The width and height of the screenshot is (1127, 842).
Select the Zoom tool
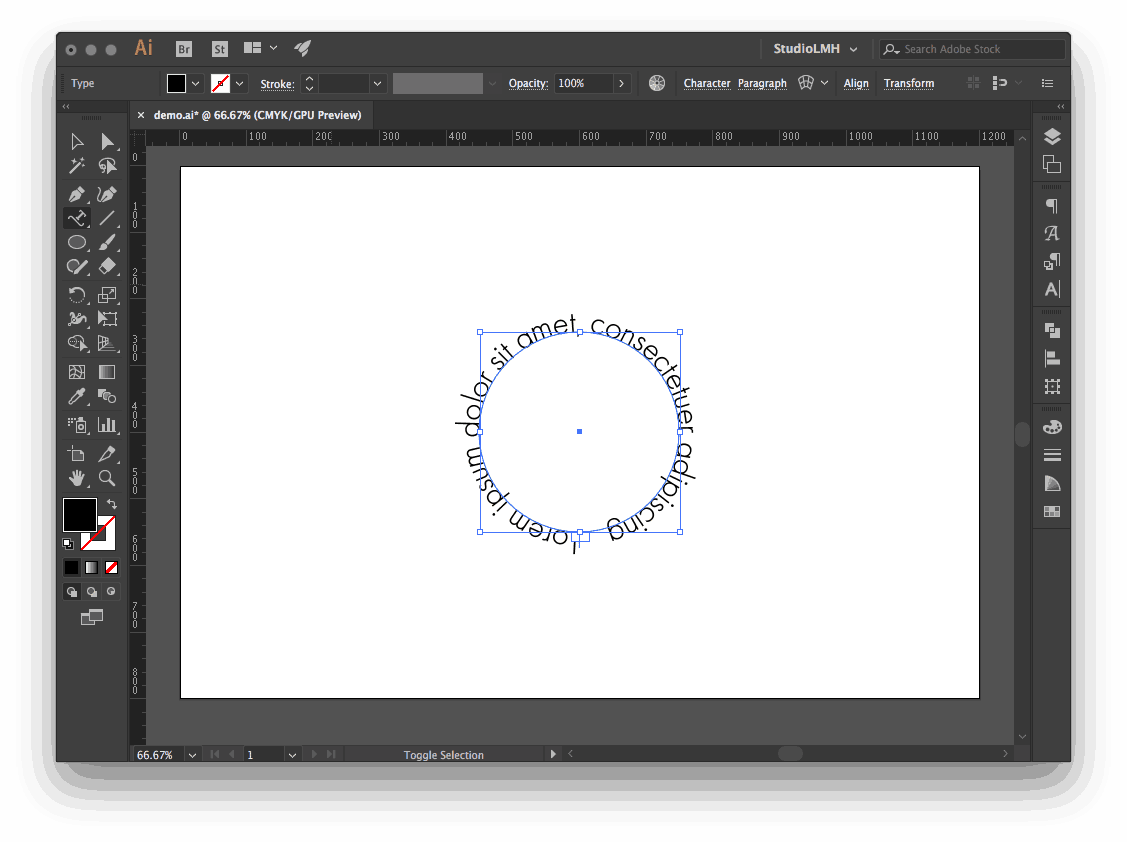click(x=107, y=477)
